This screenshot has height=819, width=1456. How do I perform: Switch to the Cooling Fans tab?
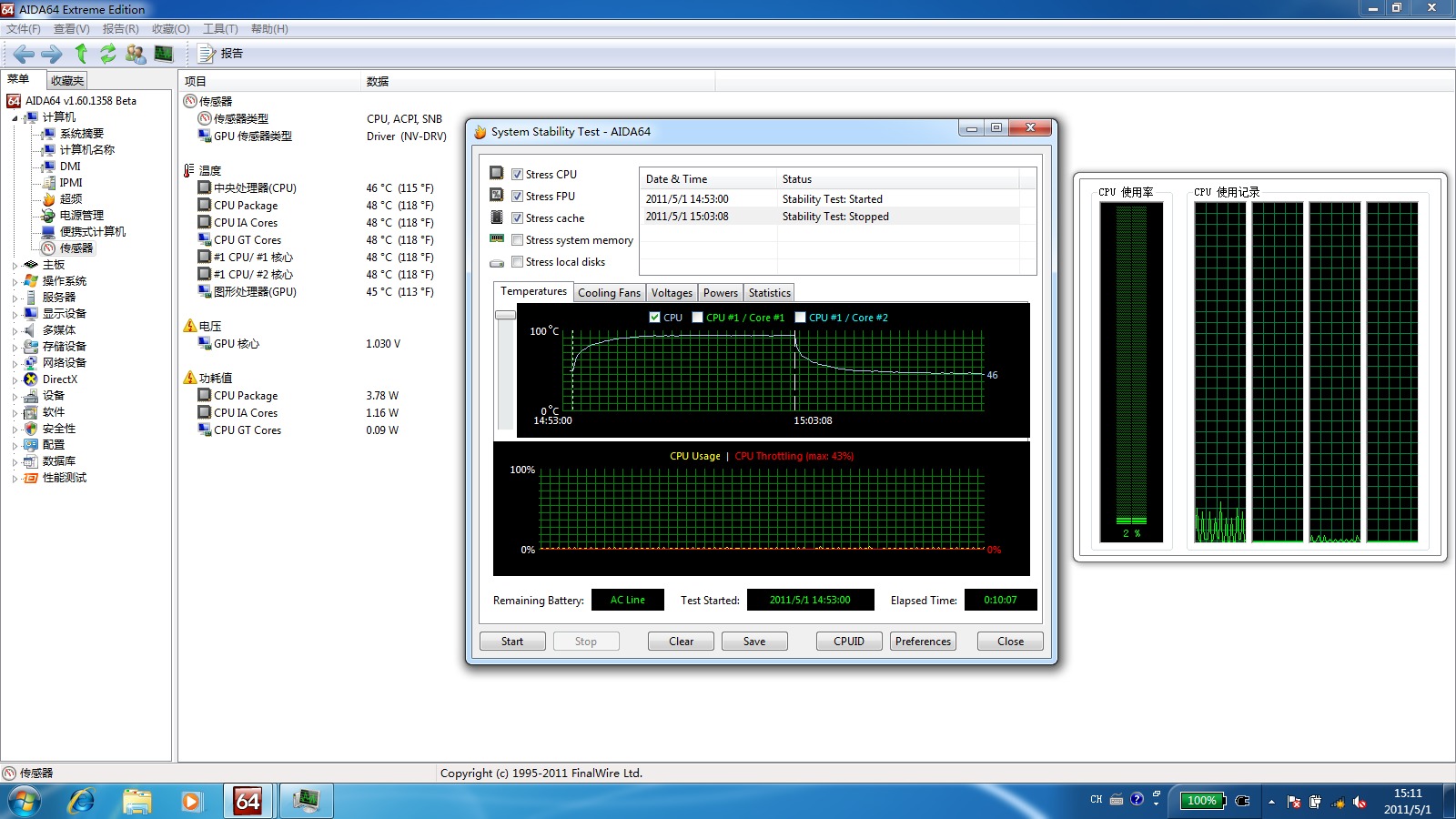click(x=609, y=293)
